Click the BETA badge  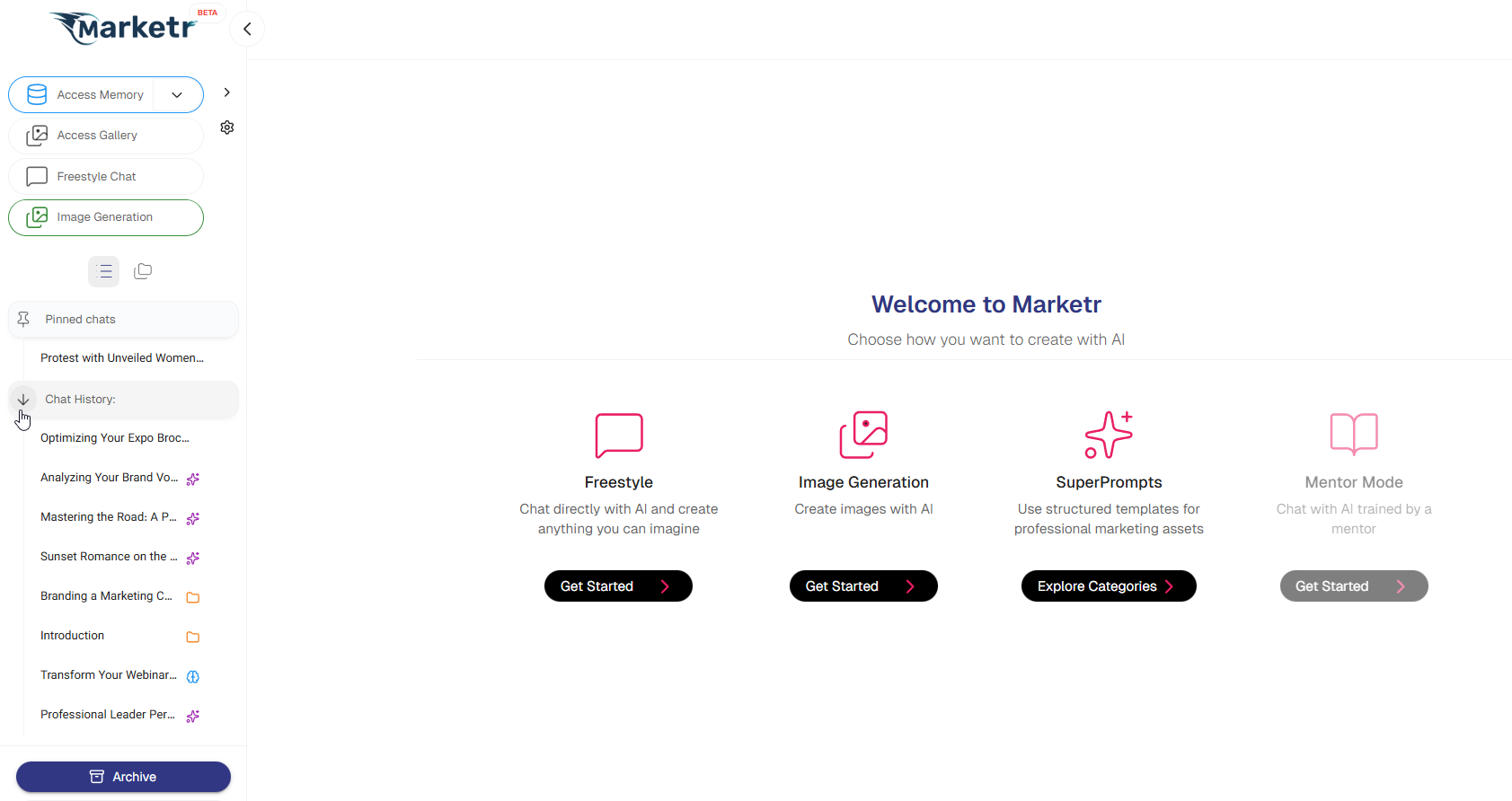click(x=208, y=13)
